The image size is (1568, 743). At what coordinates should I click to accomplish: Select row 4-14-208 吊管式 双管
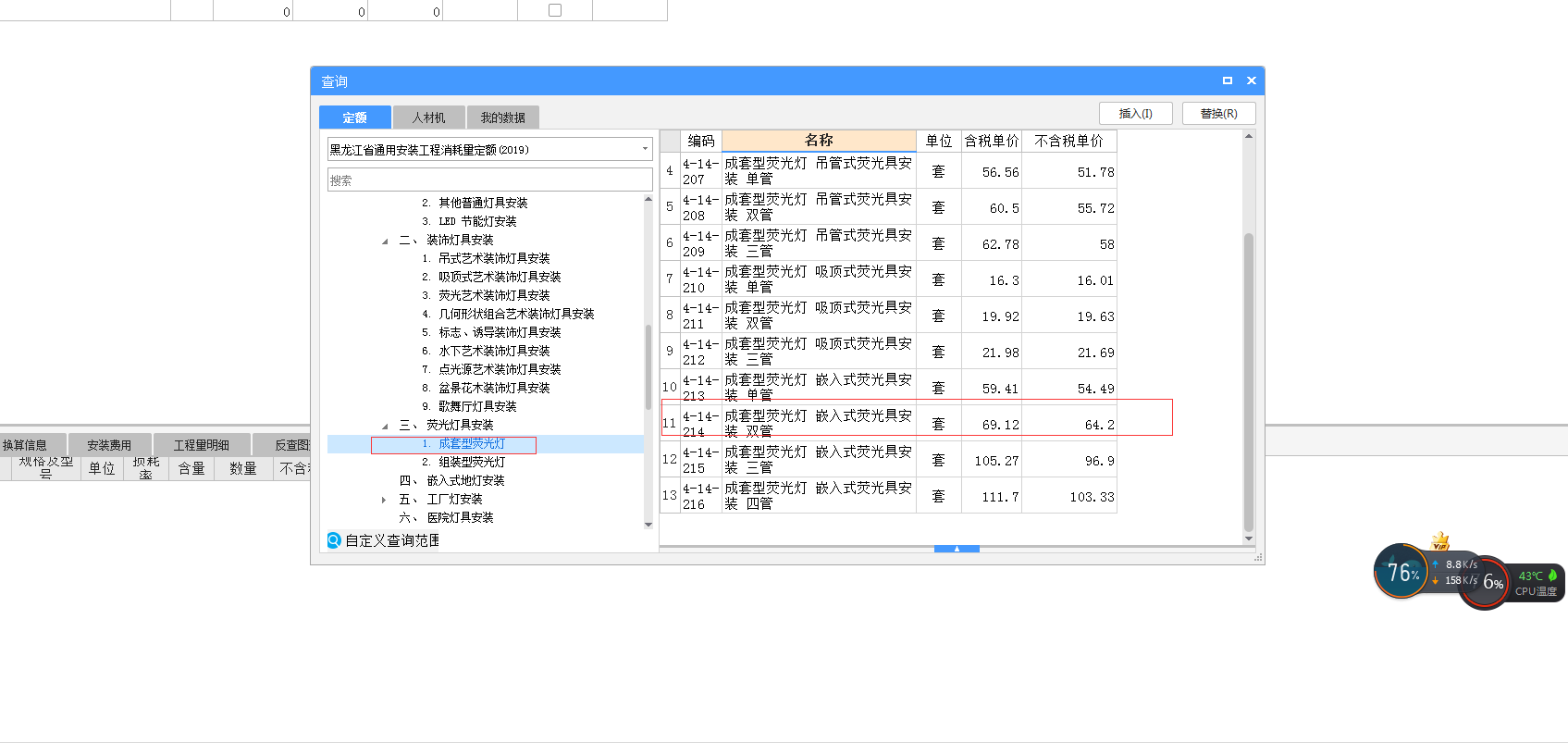tap(889, 207)
